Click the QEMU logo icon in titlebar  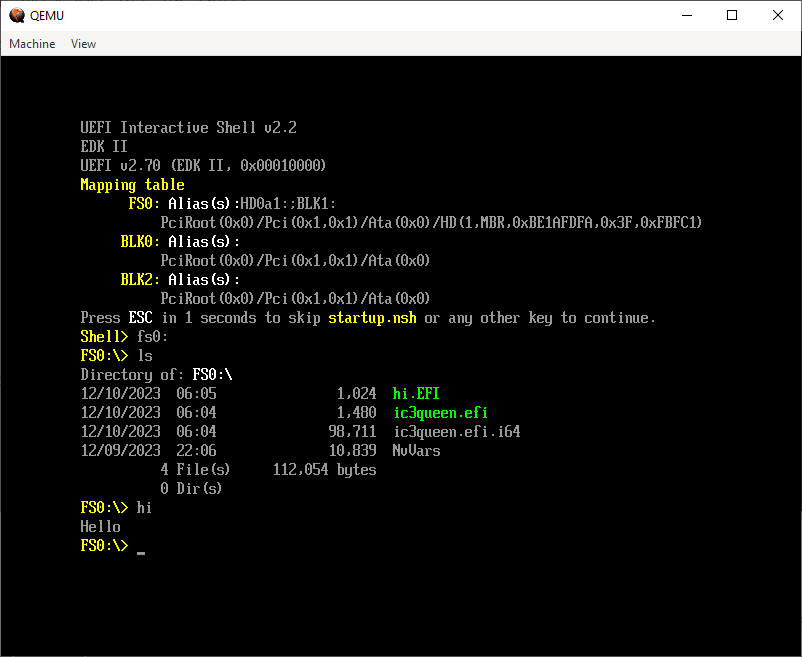pyautogui.click(x=17, y=15)
